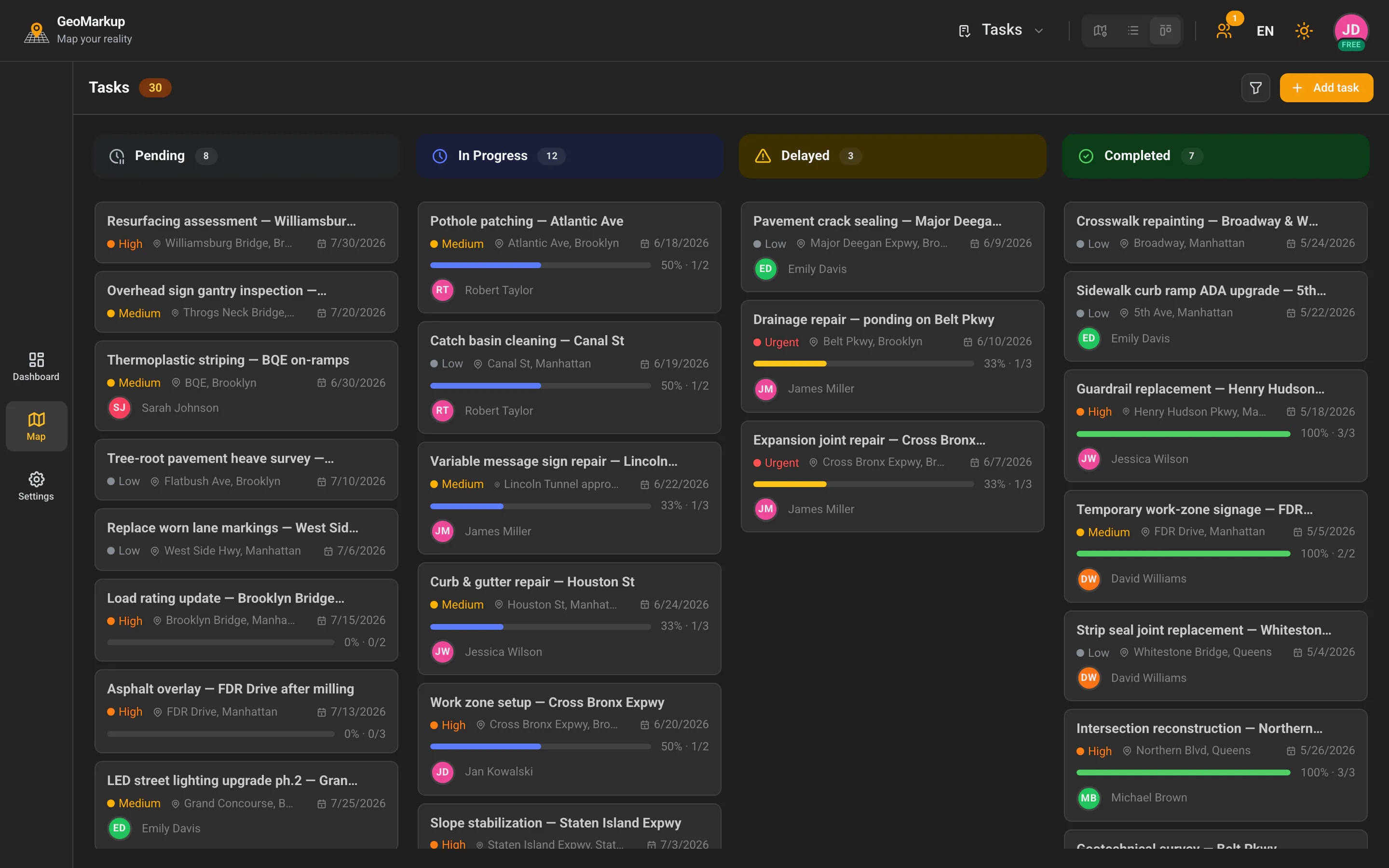This screenshot has width=1389, height=868.
Task: Click the Tasks count badge 30
Action: pyautogui.click(x=155, y=88)
